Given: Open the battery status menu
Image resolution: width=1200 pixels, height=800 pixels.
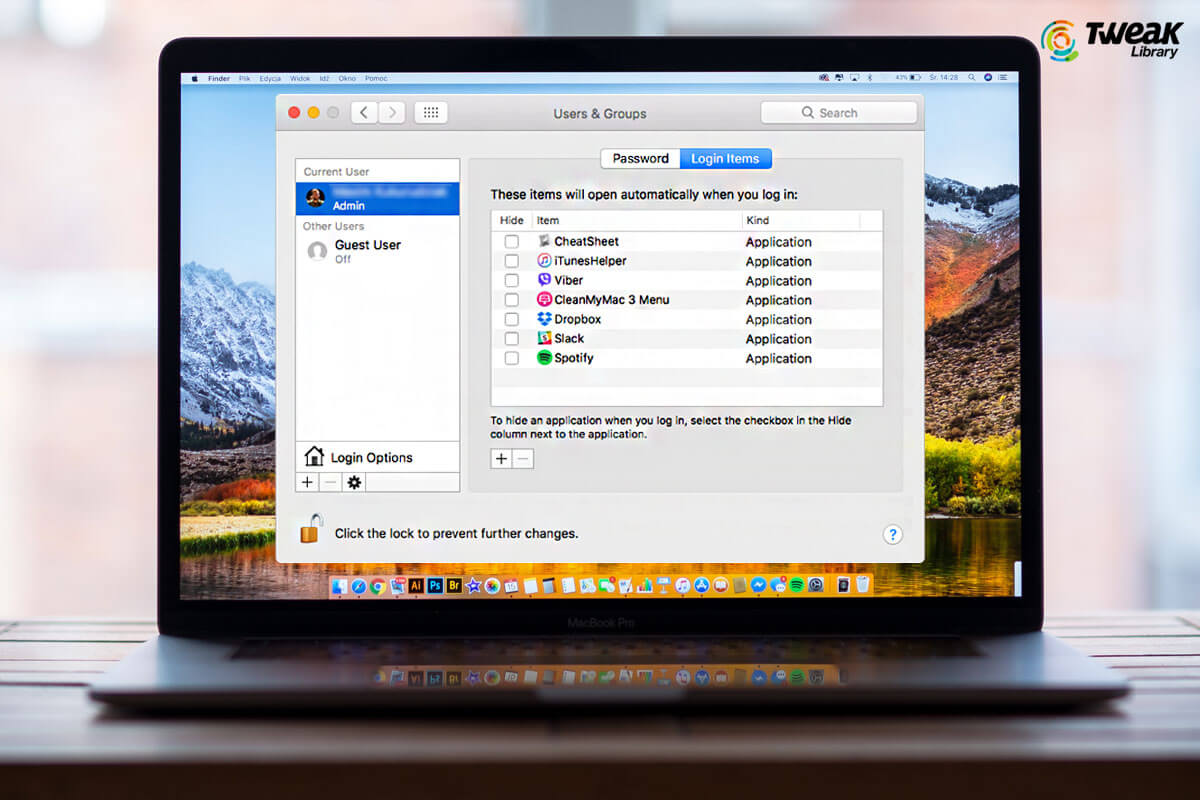Looking at the screenshot, I should click(x=914, y=77).
